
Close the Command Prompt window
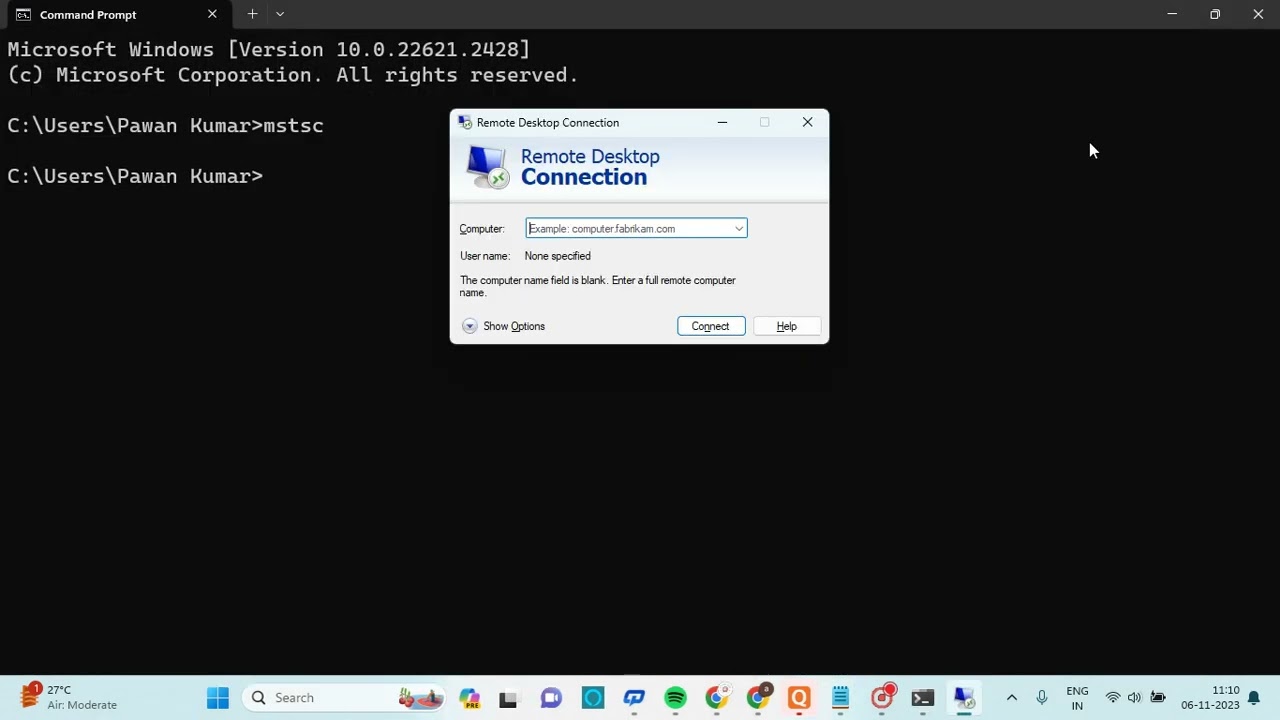coord(1258,14)
